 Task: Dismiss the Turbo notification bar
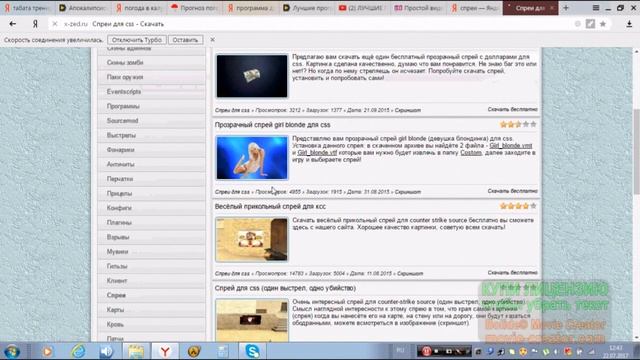(212, 40)
